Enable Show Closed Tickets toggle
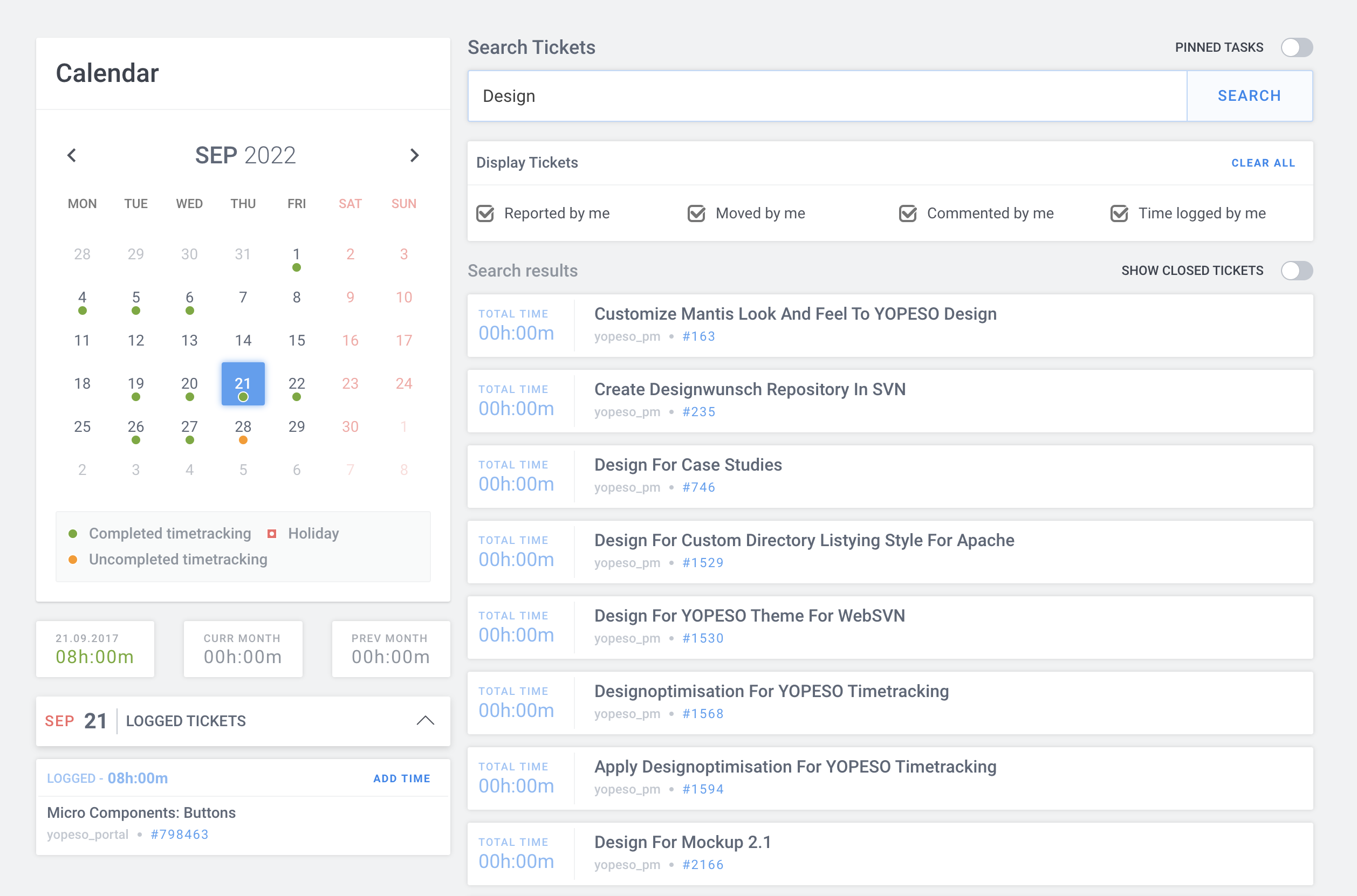This screenshot has width=1357, height=896. pyautogui.click(x=1296, y=271)
